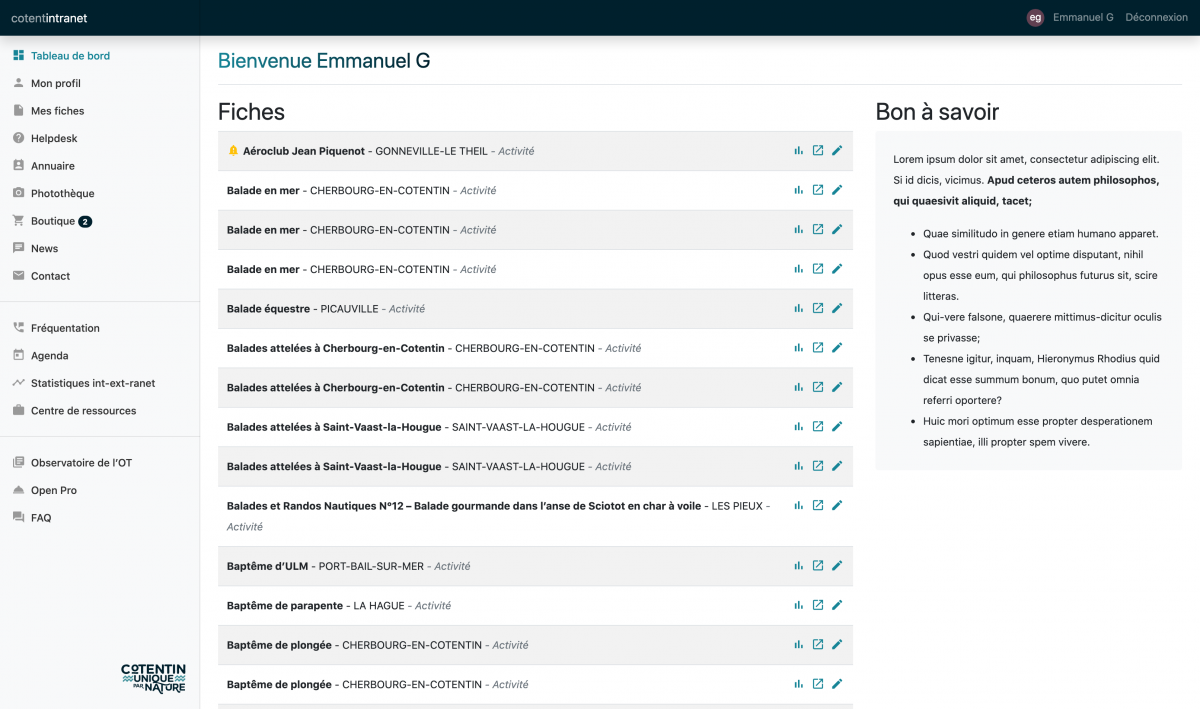The height and width of the screenshot is (709, 1200).
Task: Click the statistics icon for Aéroclub Jean Piquenot
Action: coord(798,151)
